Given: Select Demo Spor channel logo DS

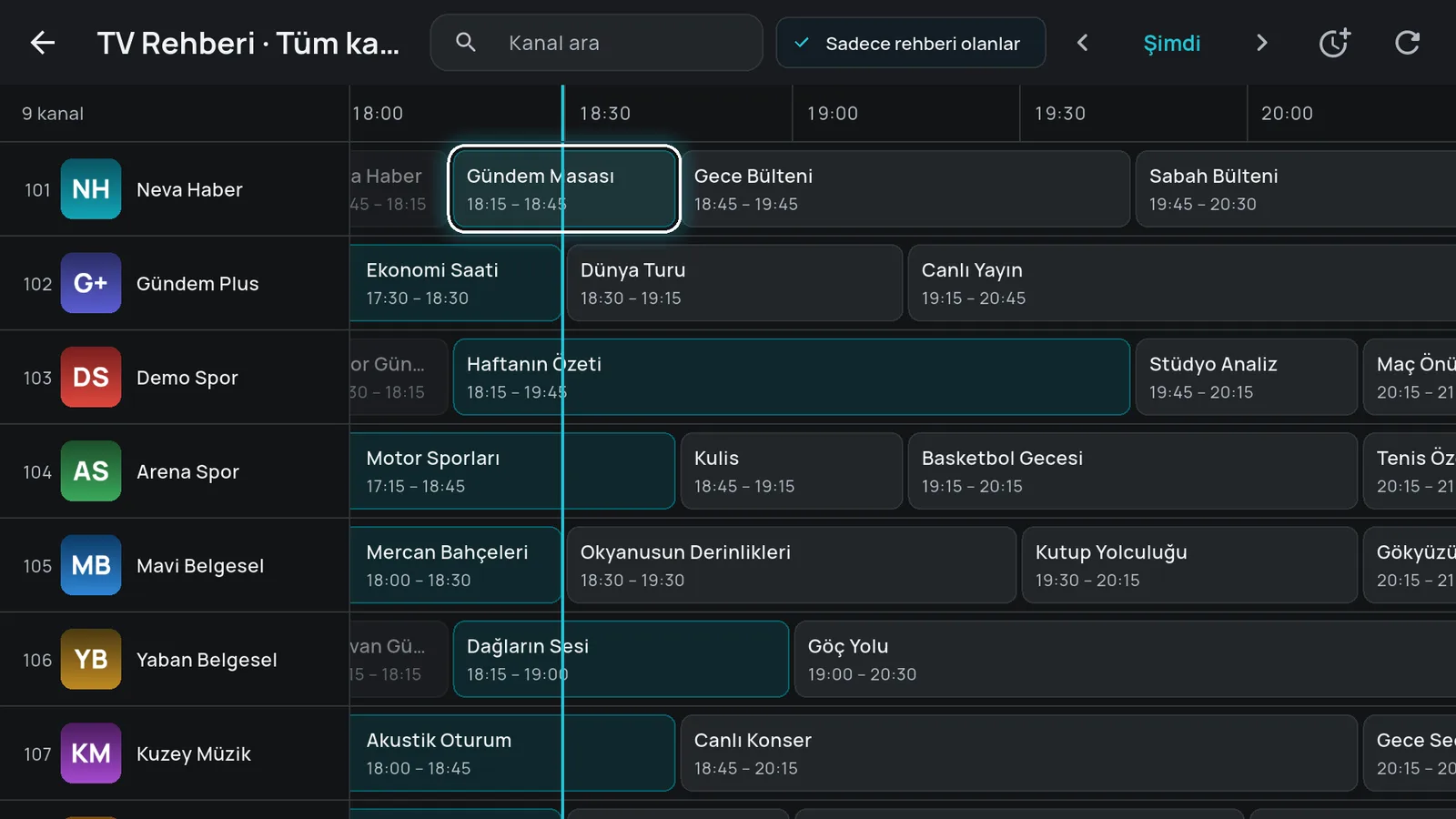Looking at the screenshot, I should point(91,377).
